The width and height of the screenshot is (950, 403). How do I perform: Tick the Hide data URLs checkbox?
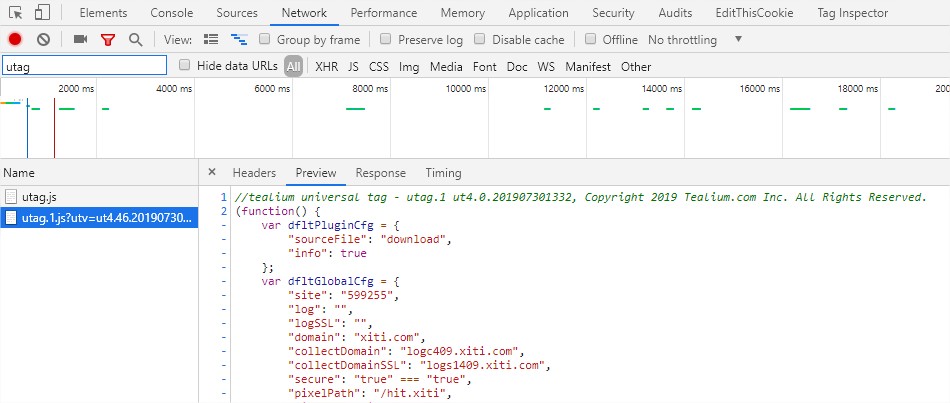point(185,66)
